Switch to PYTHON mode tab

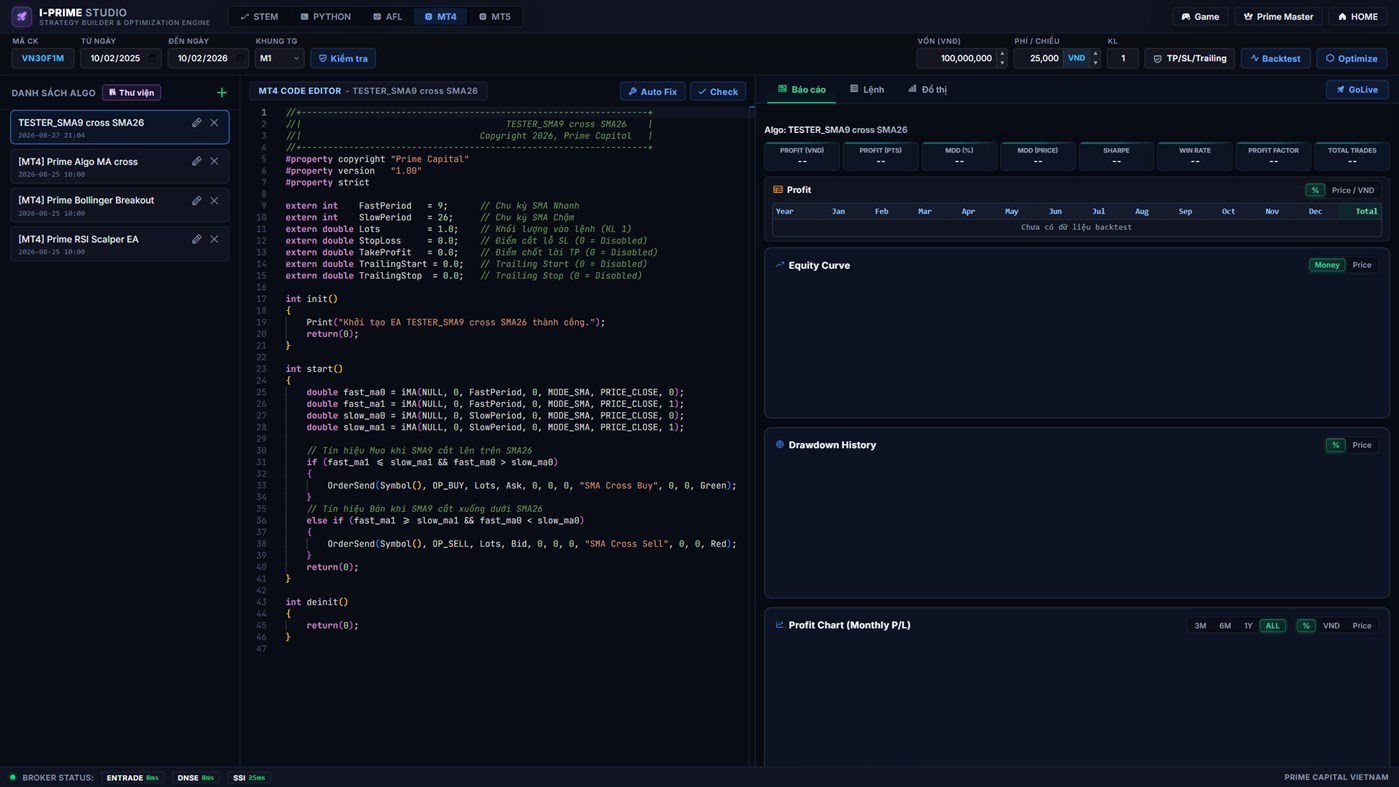tap(326, 16)
